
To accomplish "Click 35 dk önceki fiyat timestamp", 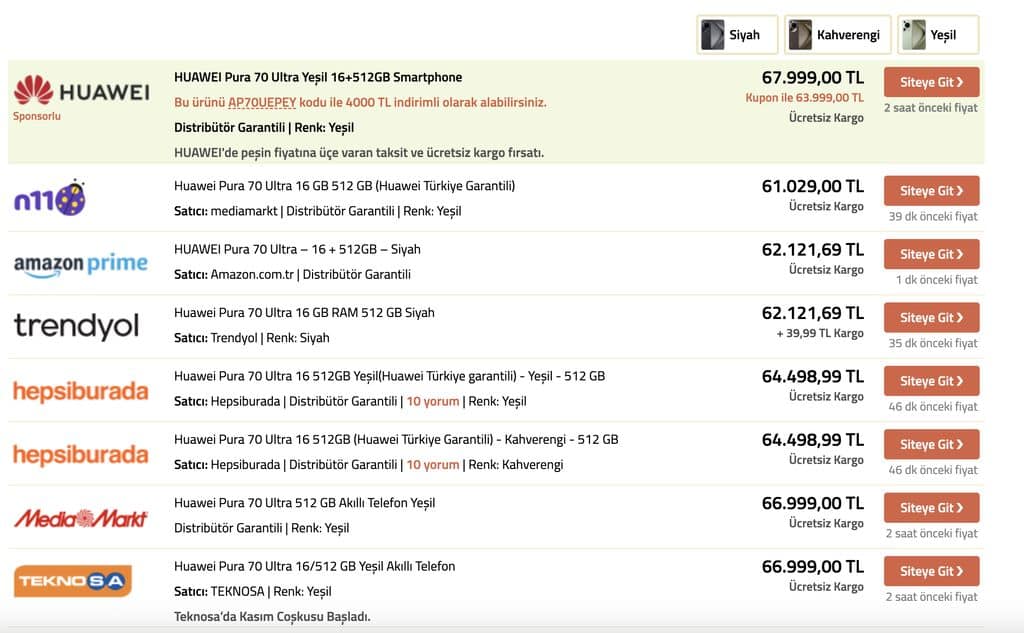I will (x=933, y=343).
